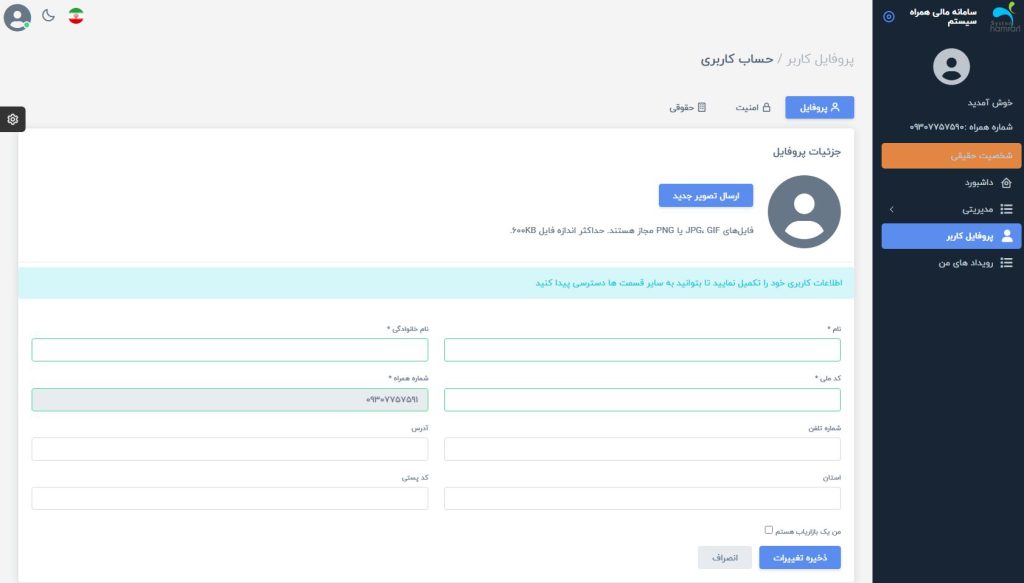Click the settings gear icon on left edge
This screenshot has height=583, width=1024.
coord(13,119)
